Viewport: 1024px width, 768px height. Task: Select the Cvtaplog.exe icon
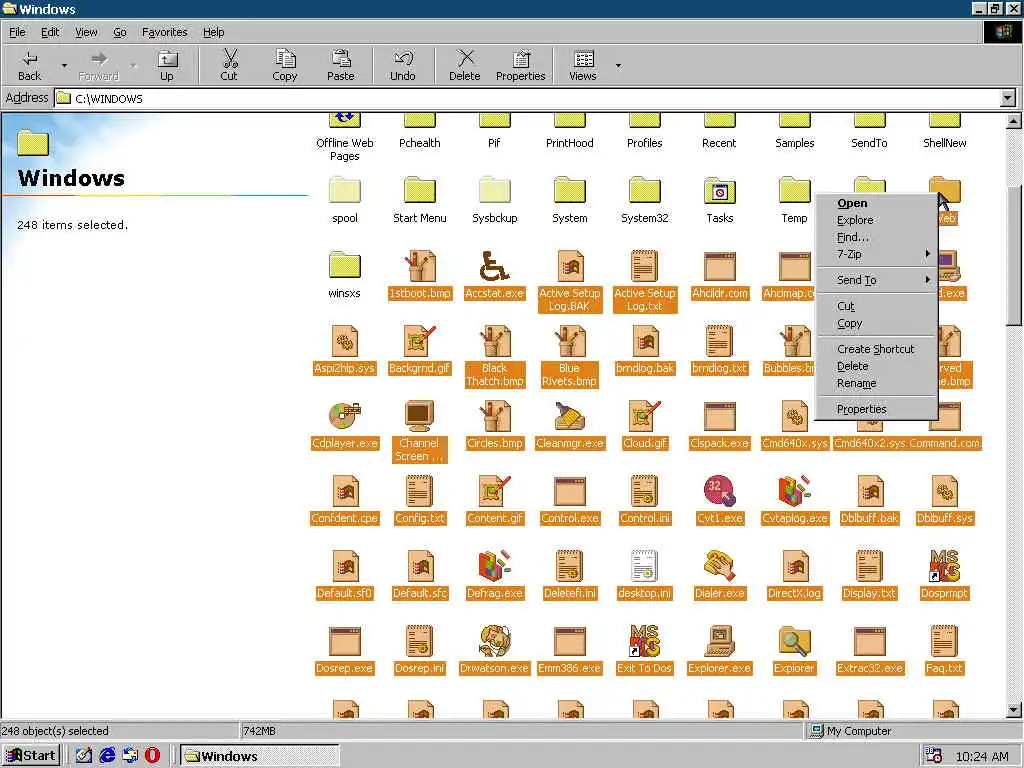pos(794,491)
